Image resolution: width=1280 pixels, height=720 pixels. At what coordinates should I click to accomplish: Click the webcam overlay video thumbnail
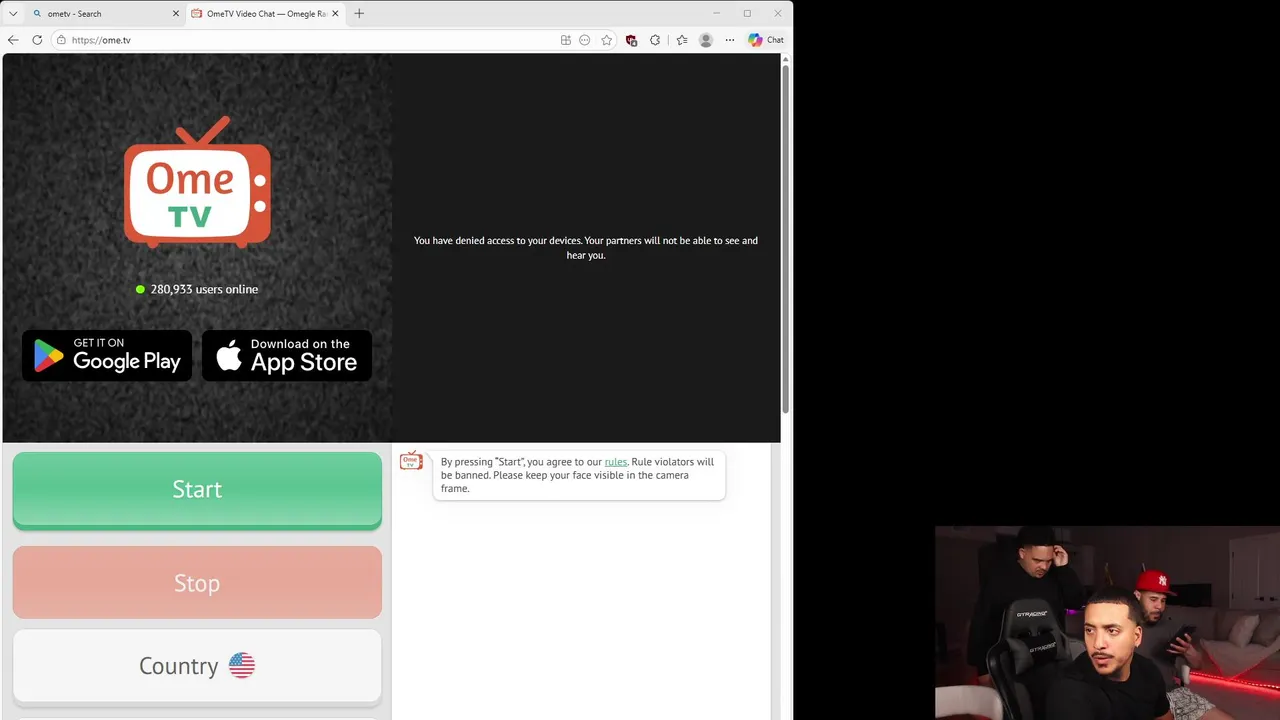pos(1107,623)
